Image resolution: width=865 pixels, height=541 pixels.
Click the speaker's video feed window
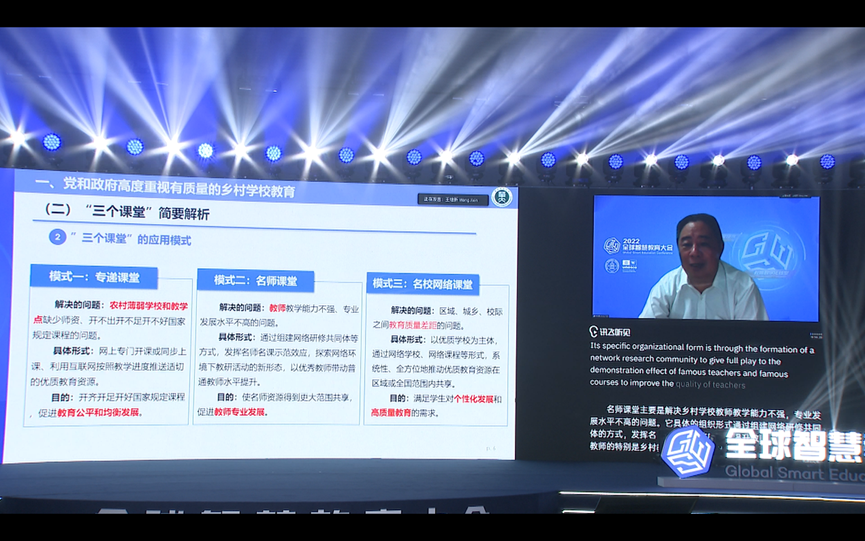point(705,257)
